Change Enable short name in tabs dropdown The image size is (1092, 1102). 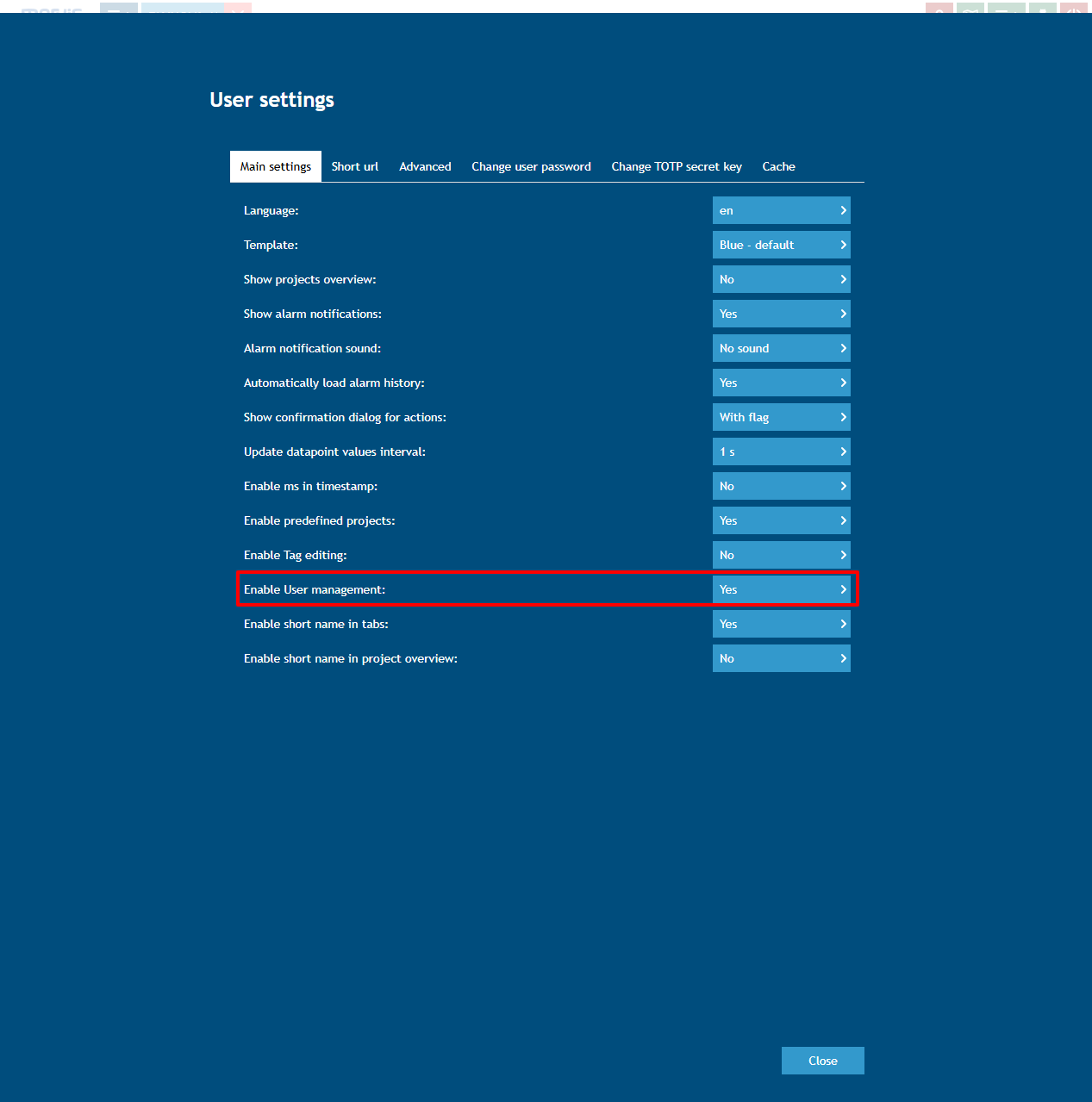[782, 624]
